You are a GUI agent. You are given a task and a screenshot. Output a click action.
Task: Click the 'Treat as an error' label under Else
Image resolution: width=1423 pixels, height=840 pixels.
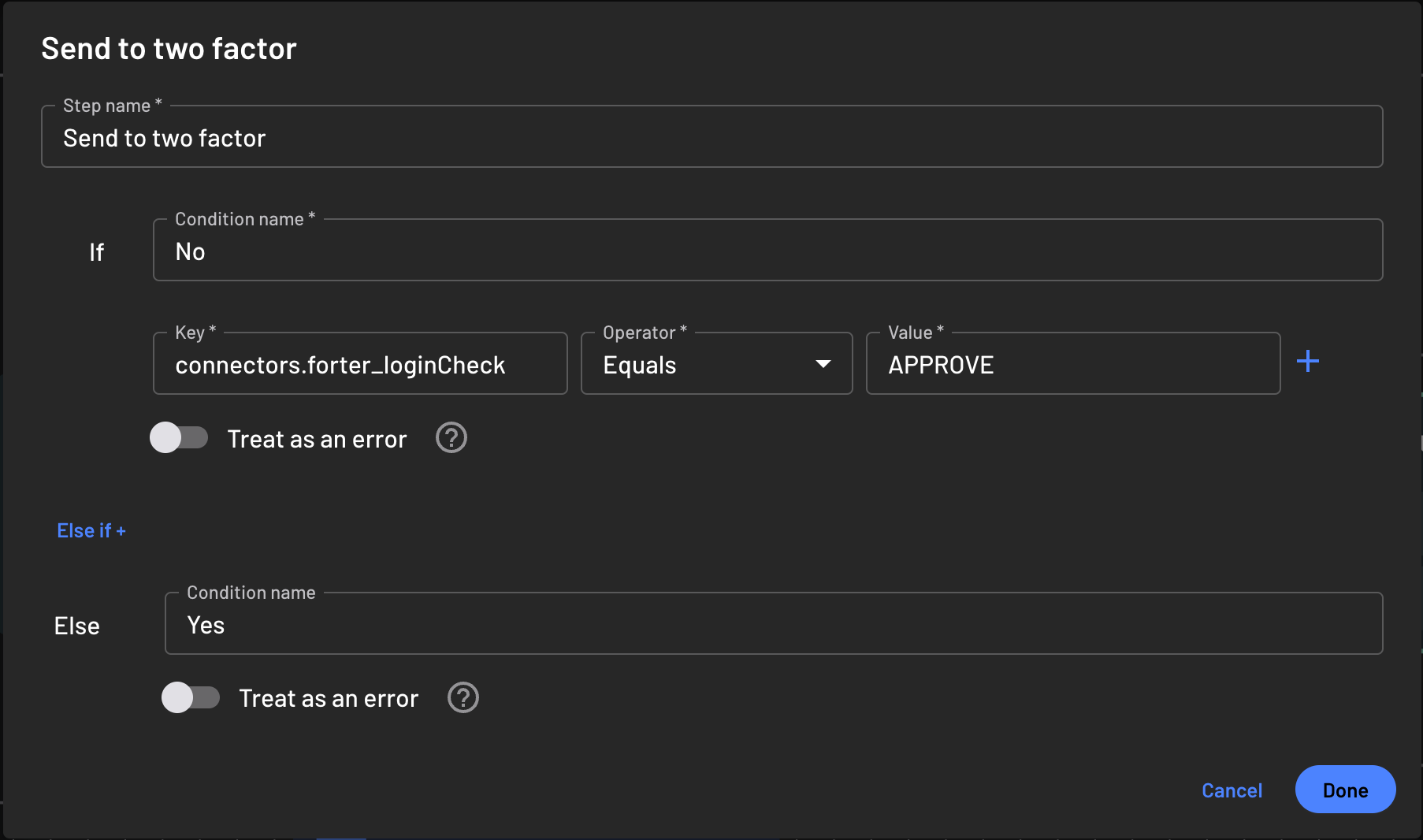(329, 698)
